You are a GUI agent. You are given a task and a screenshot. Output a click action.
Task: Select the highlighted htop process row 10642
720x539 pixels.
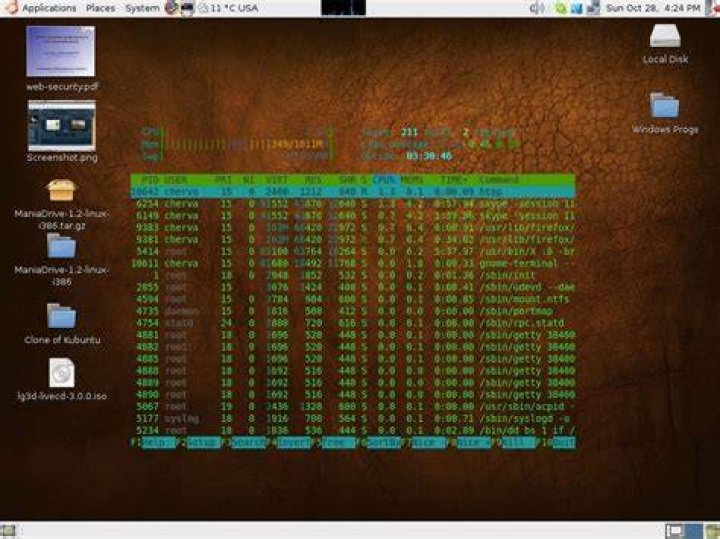coord(353,191)
